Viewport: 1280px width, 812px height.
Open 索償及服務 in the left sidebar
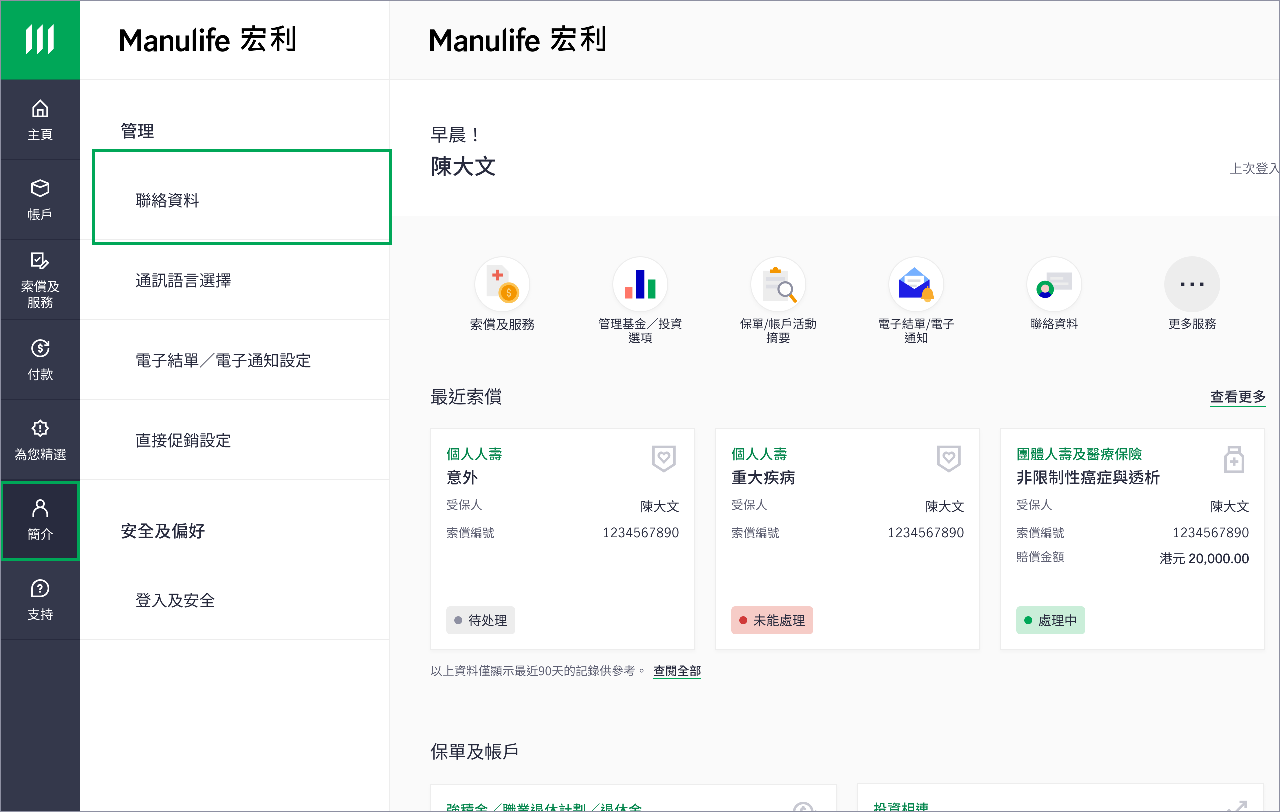tap(40, 280)
